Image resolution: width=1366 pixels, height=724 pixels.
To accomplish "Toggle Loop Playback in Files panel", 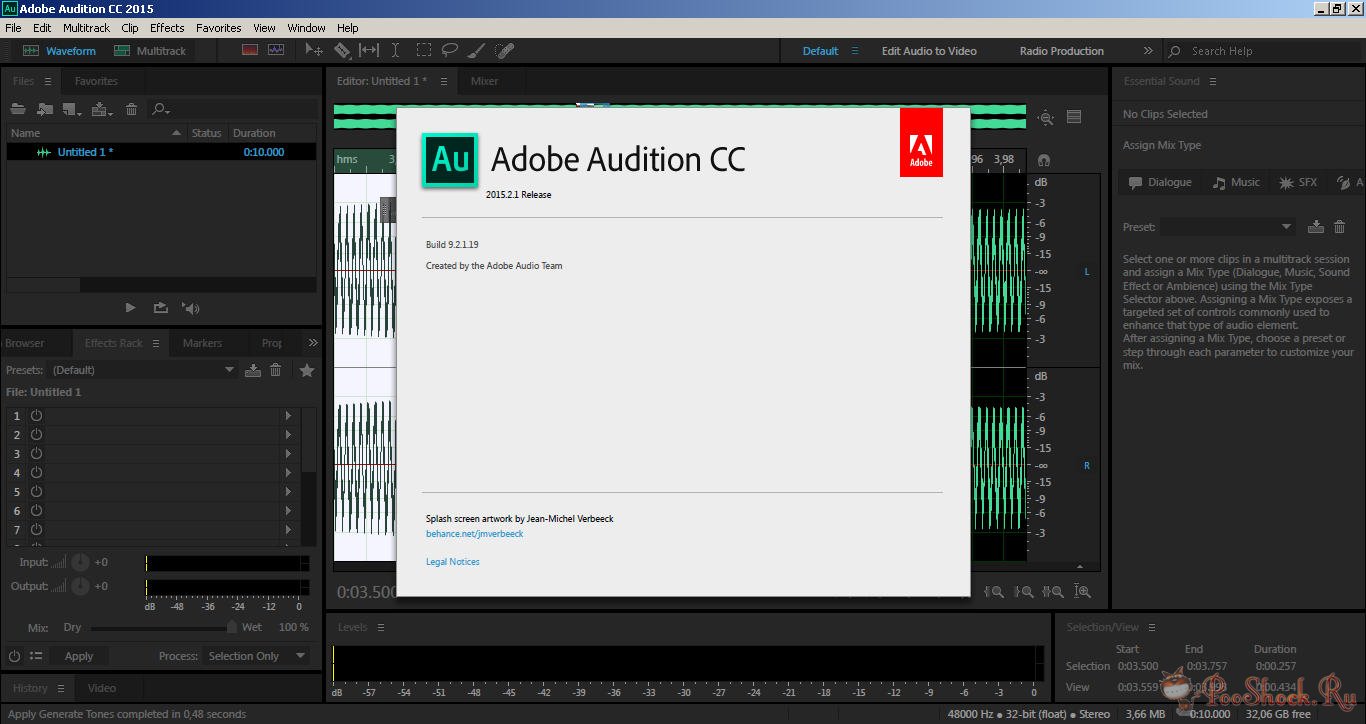I will pos(160,308).
